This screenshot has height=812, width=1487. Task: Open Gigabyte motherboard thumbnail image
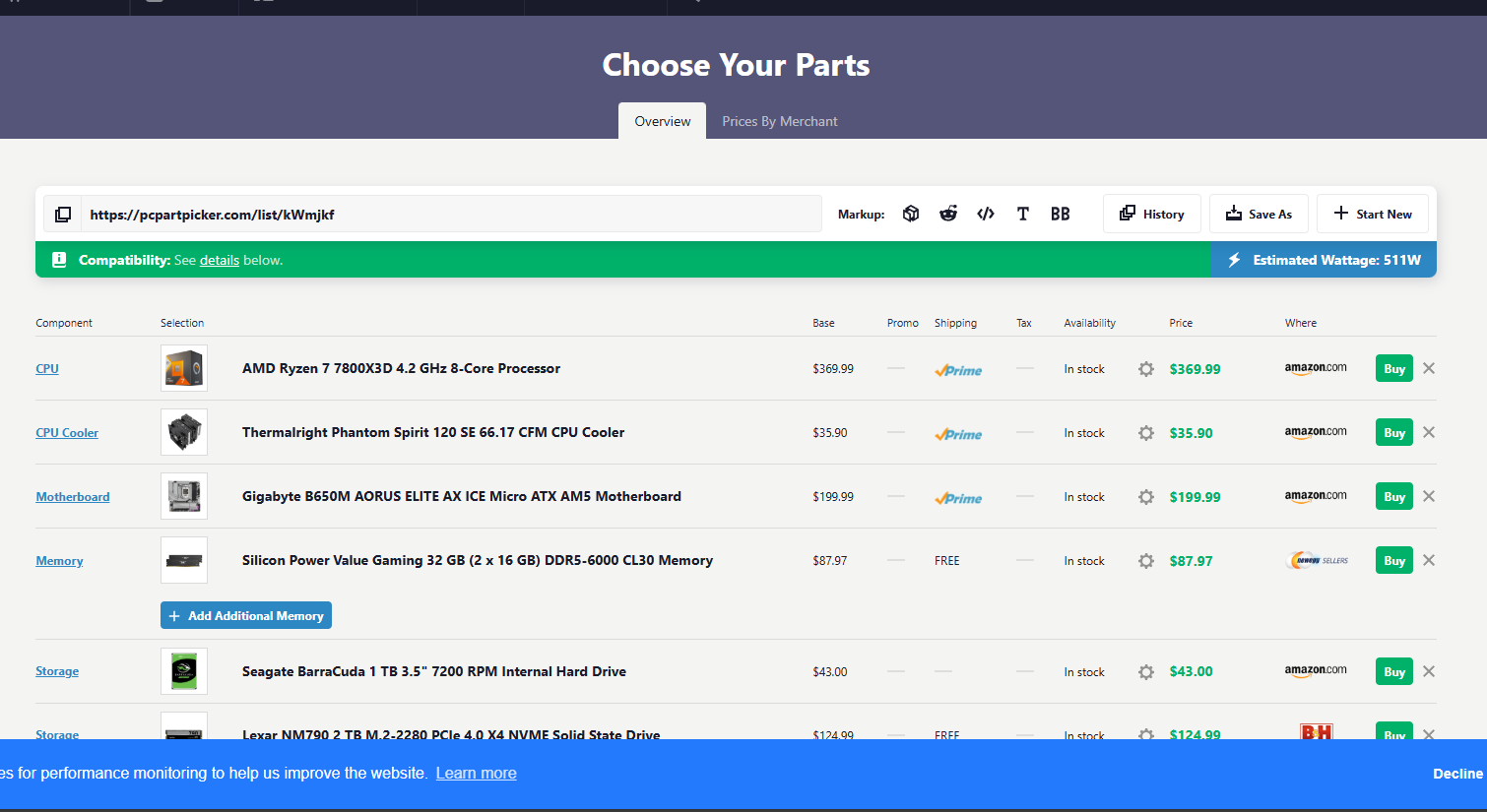pyautogui.click(x=184, y=496)
